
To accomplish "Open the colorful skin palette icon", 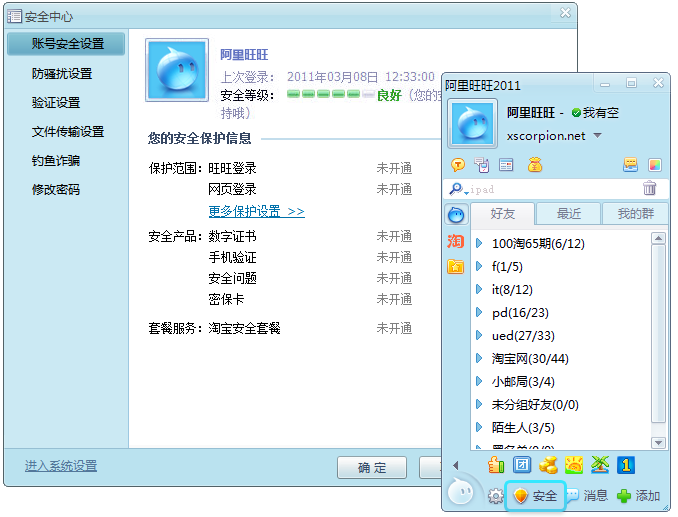I will coord(655,165).
